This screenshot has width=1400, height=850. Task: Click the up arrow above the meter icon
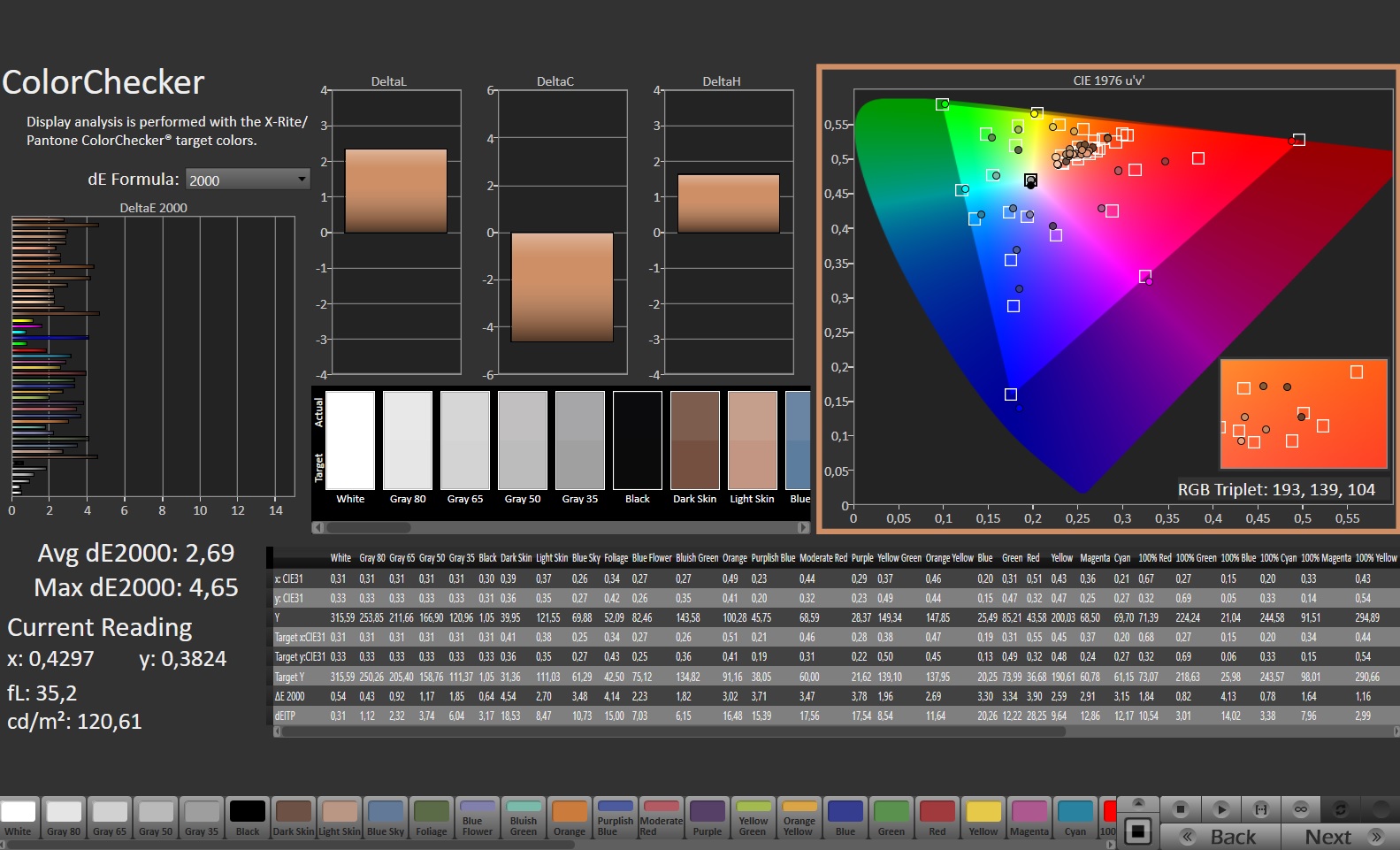coord(1139,803)
